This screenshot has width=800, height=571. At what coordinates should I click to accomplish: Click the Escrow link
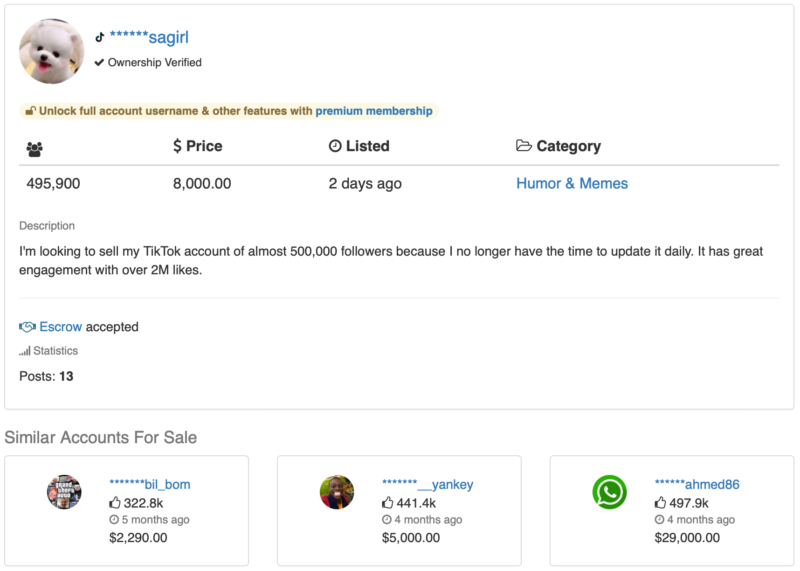click(x=60, y=327)
